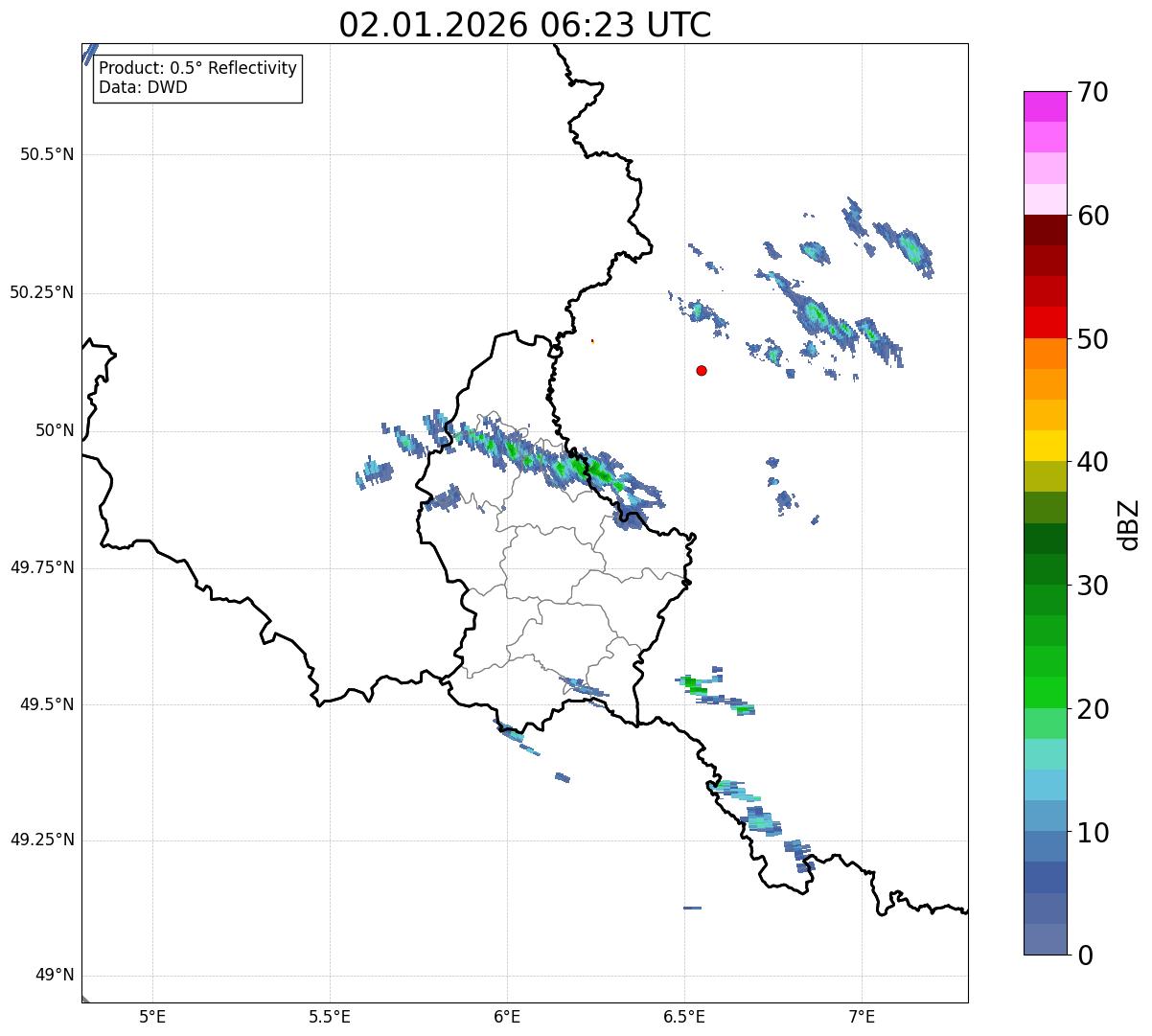Select the 49°N latitude label
Image resolution: width=1152 pixels, height=1036 pixels.
(55, 976)
